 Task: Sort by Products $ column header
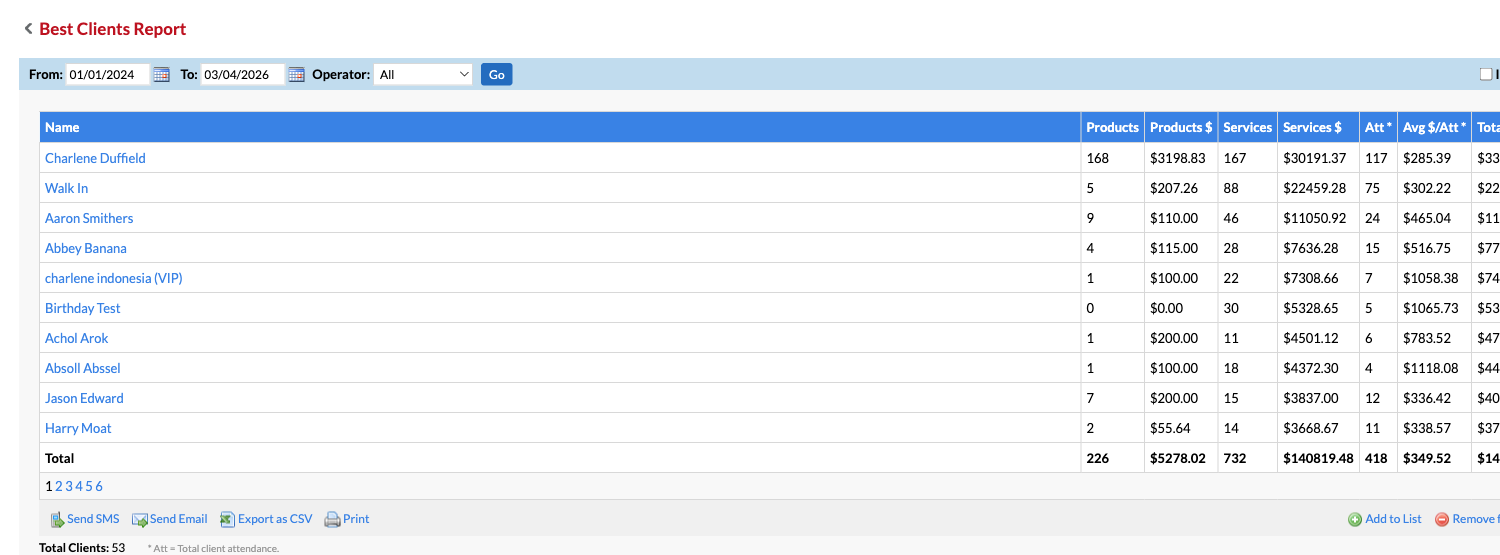1180,127
